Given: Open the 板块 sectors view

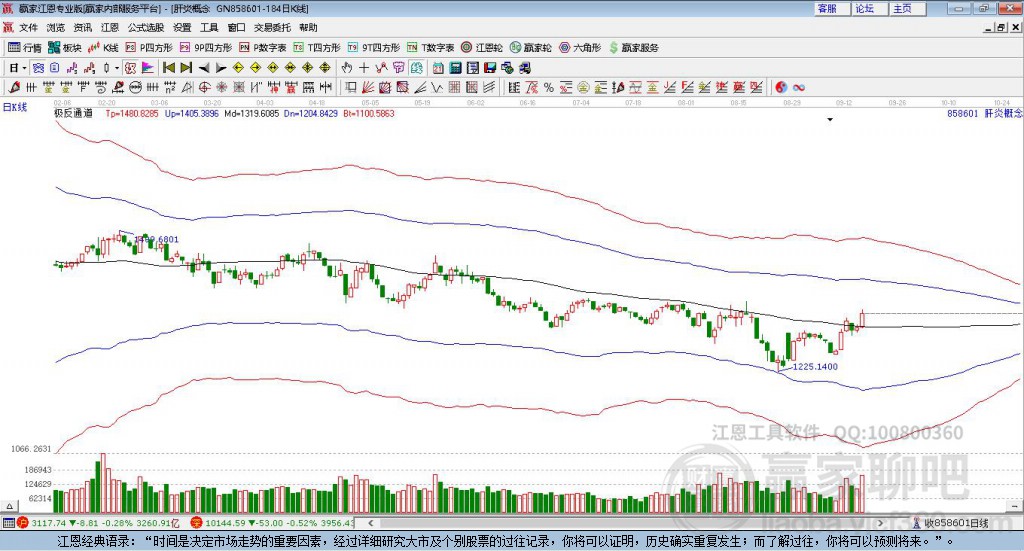Looking at the screenshot, I should [65, 48].
